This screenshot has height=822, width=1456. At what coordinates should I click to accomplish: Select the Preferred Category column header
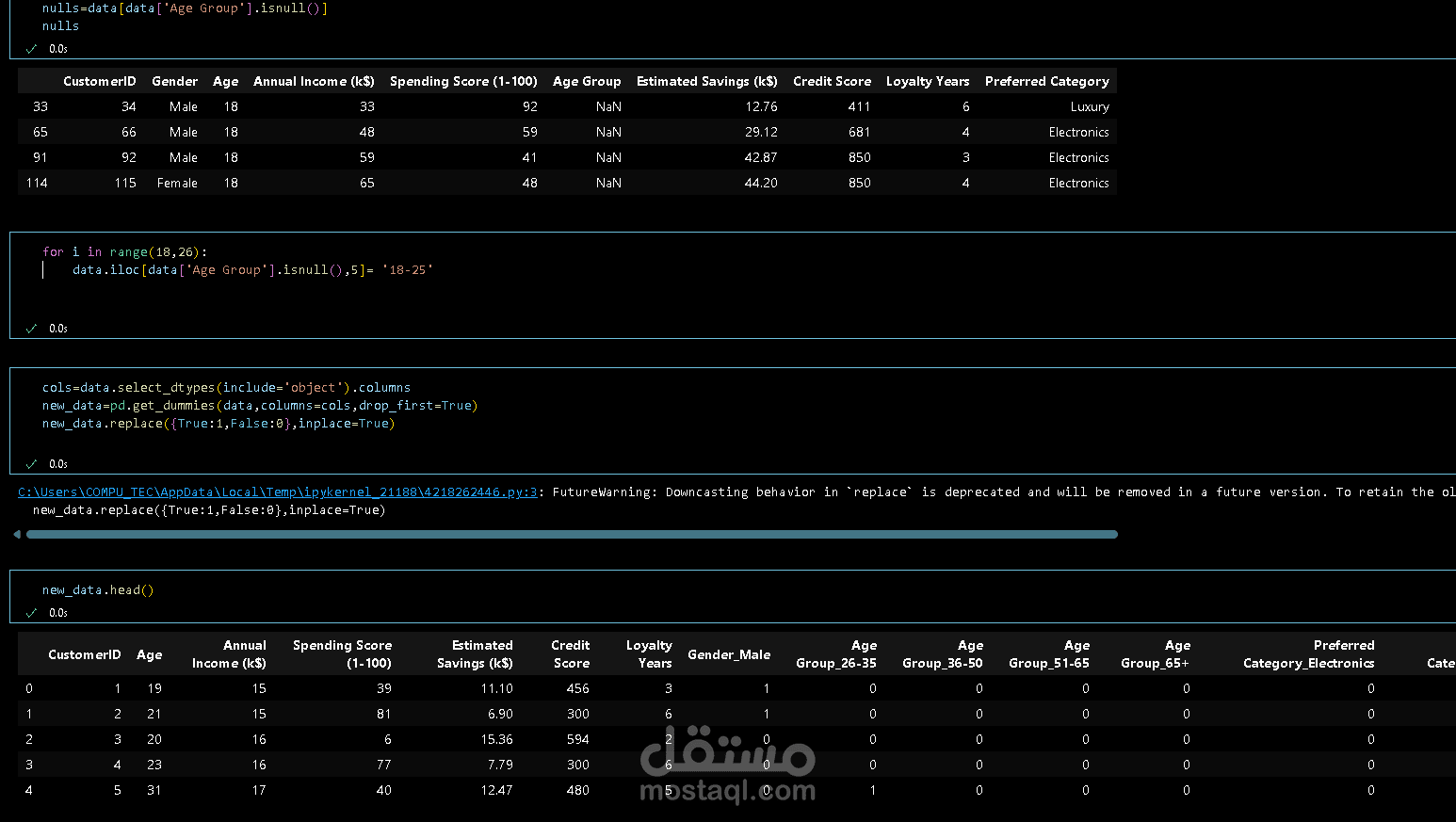(1047, 82)
